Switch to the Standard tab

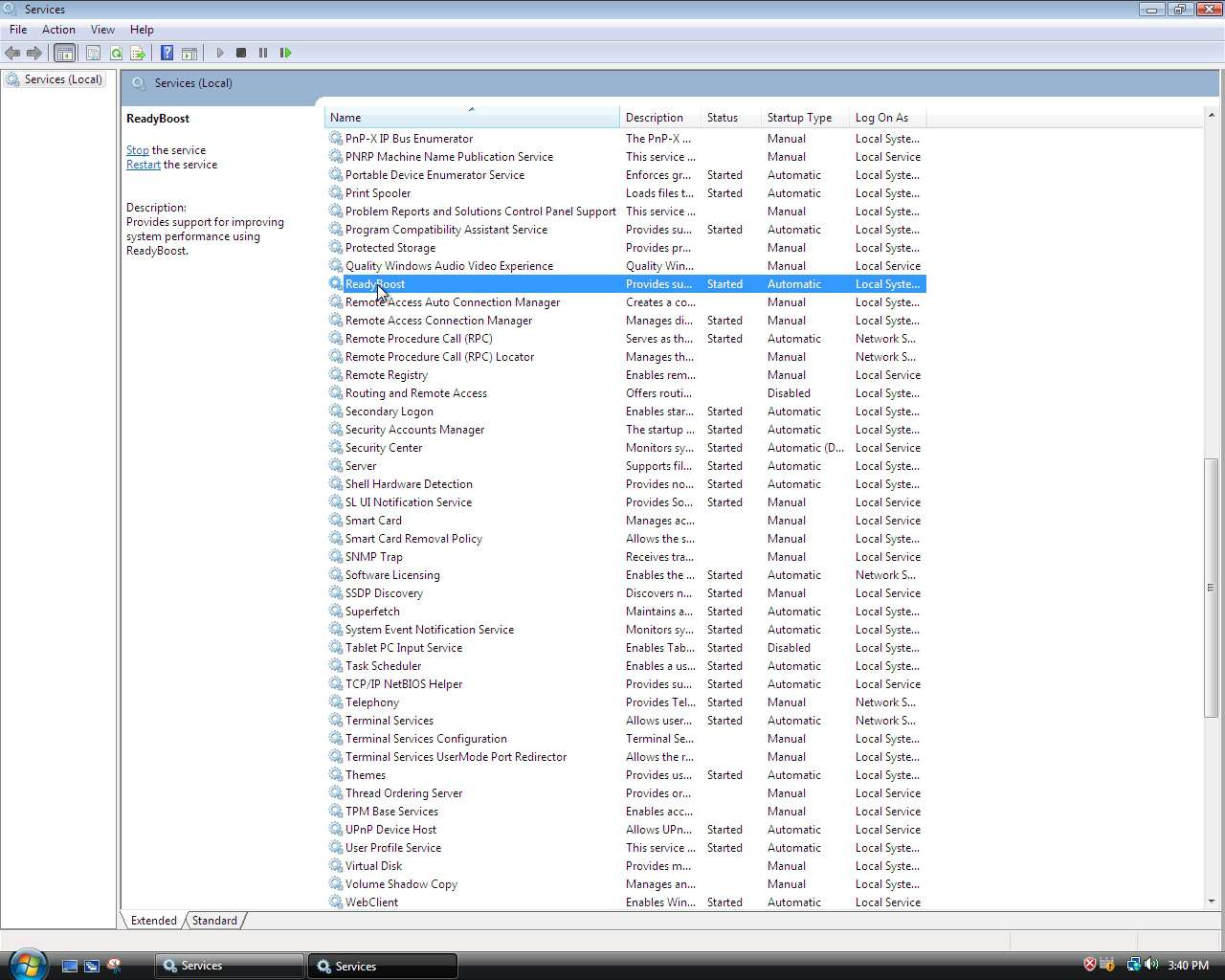[x=214, y=921]
